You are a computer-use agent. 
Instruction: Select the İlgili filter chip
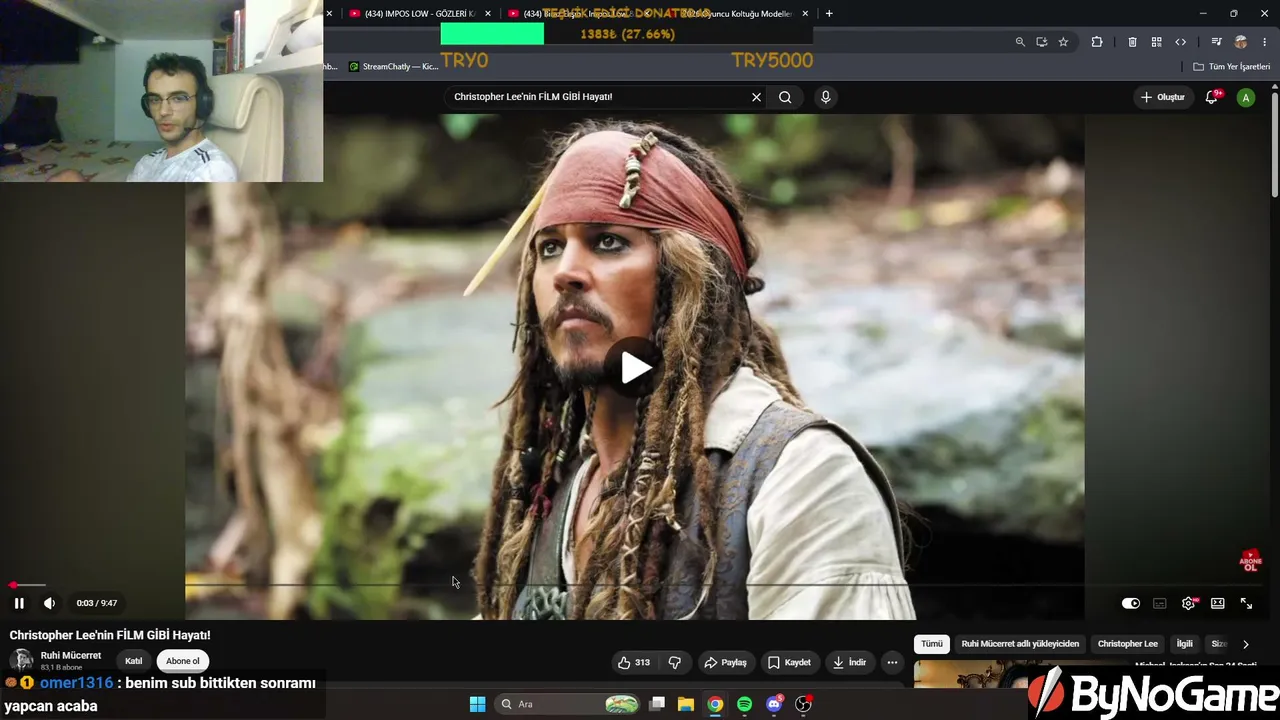point(1185,644)
